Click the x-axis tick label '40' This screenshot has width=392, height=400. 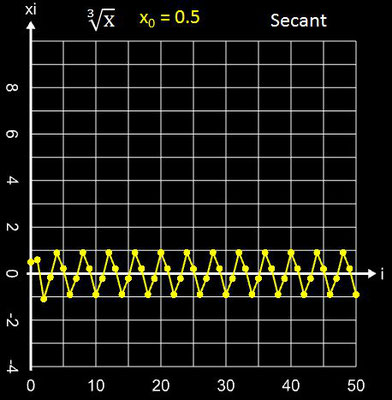(x=291, y=386)
